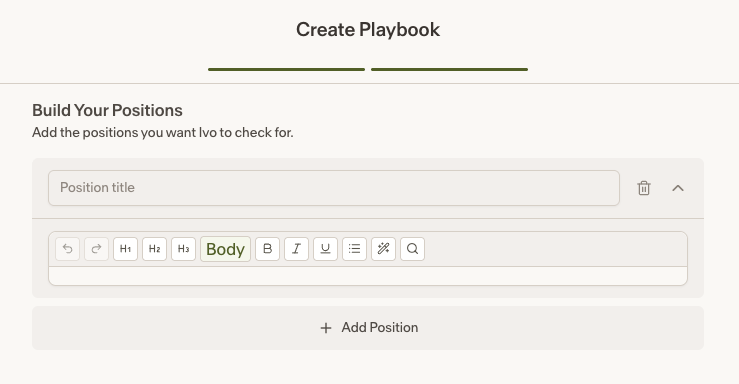Screen dimensions: 739x384
Task: Click into the position description editor area
Action: (368, 276)
